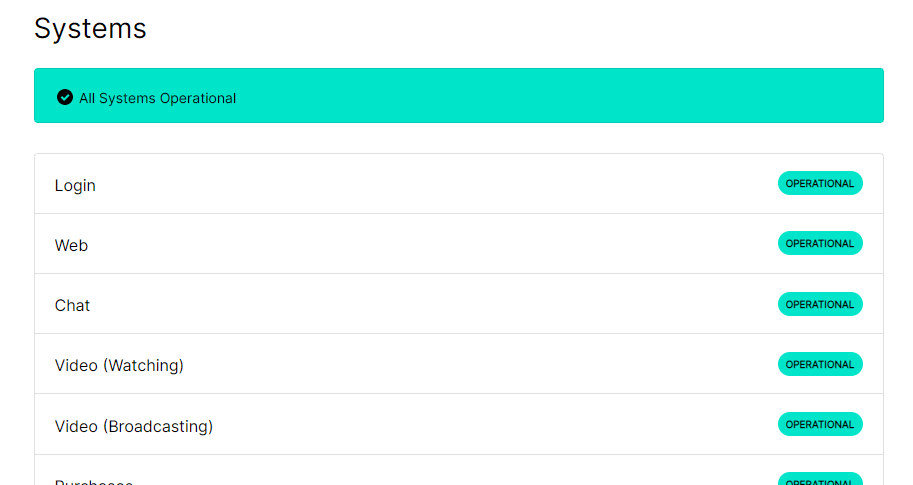This screenshot has height=485, width=913.
Task: Click the partially visible Purchases row label
Action: tap(94, 482)
